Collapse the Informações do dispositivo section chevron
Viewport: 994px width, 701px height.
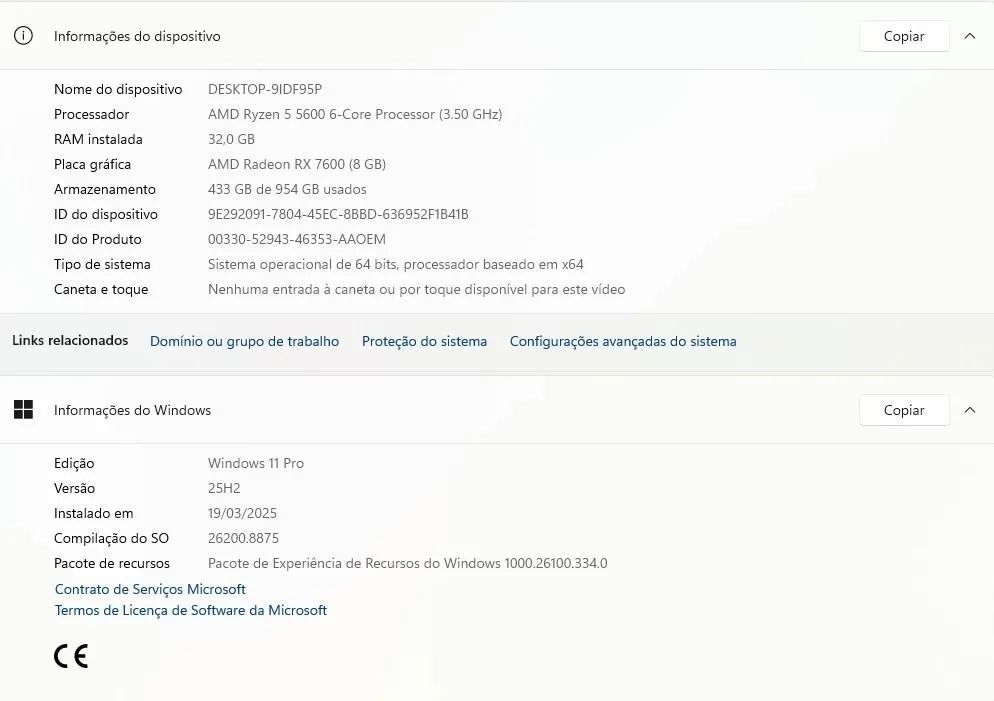click(x=970, y=36)
